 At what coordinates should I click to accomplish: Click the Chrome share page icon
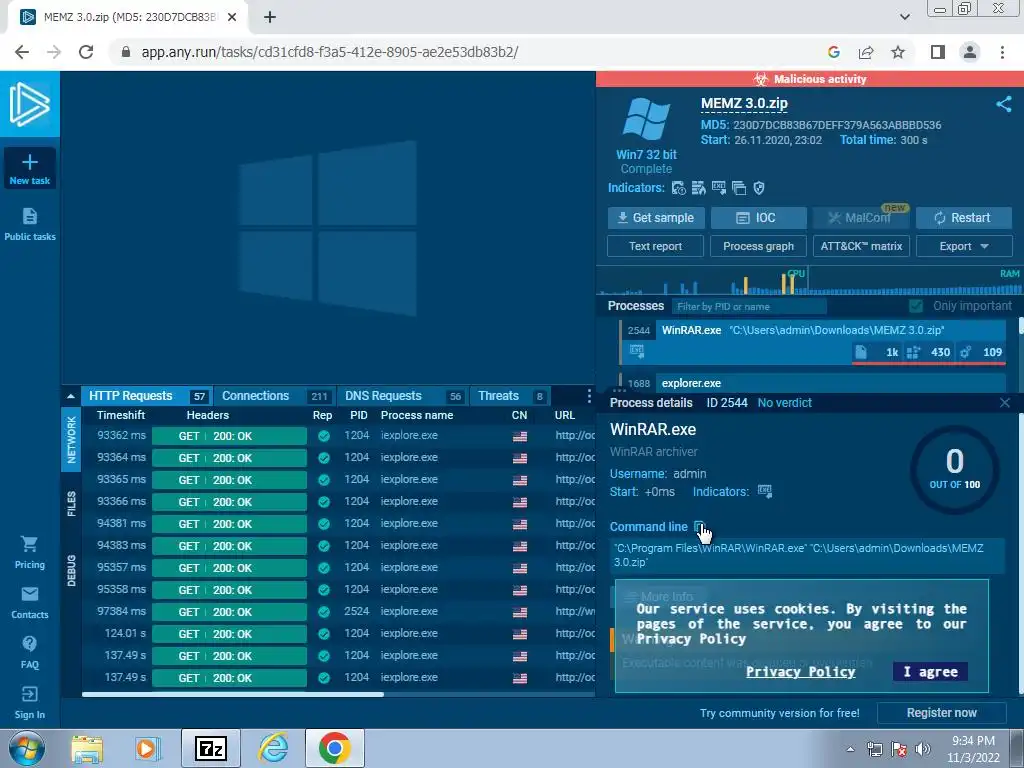point(866,52)
